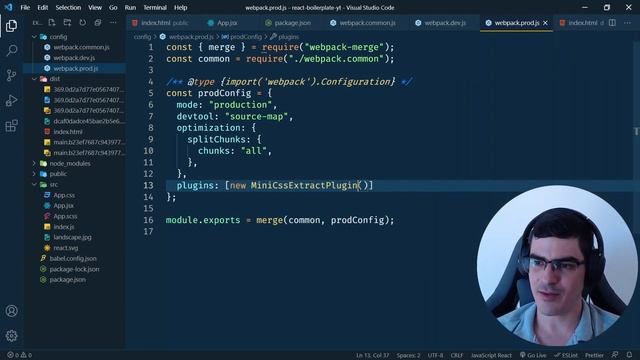Click the New Folder icon in explorer

click(x=67, y=23)
